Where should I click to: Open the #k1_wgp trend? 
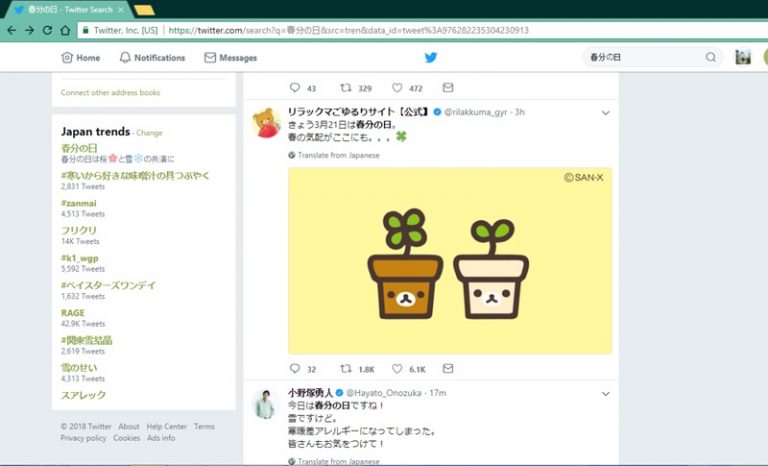point(79,258)
